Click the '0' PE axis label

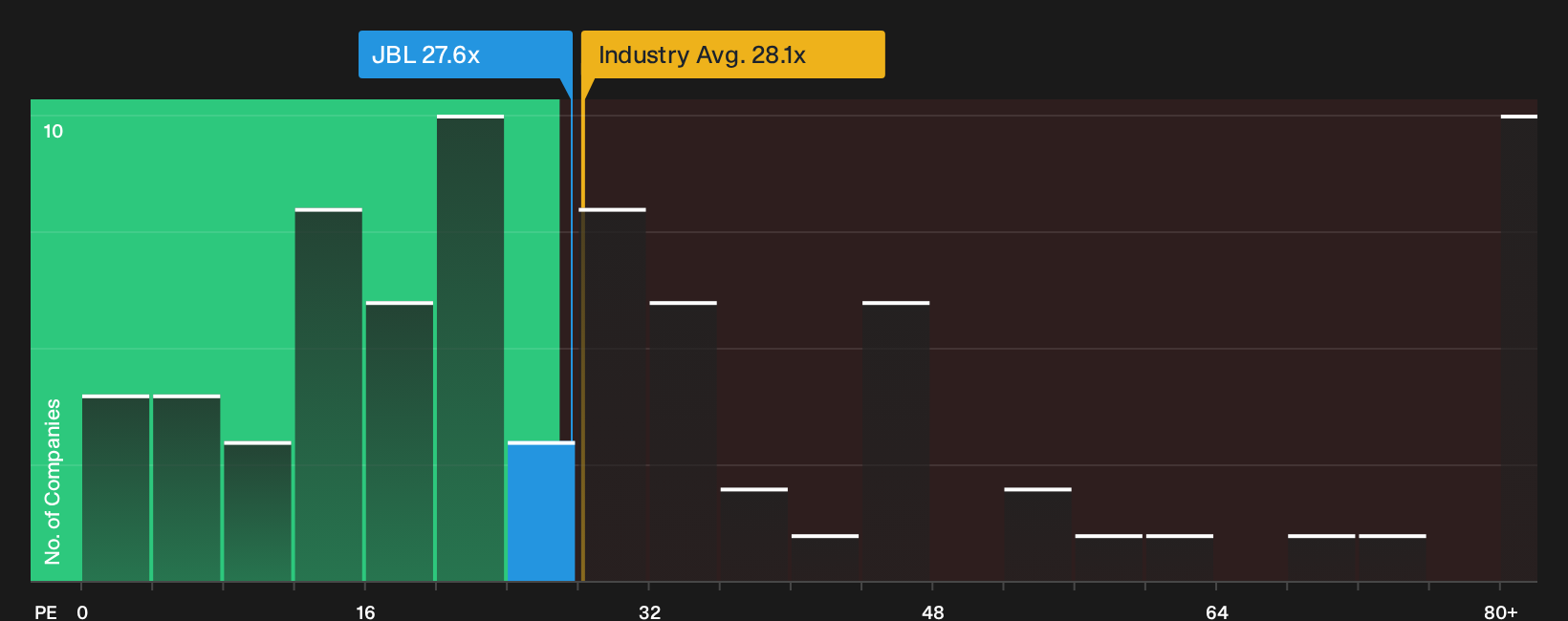coord(82,611)
